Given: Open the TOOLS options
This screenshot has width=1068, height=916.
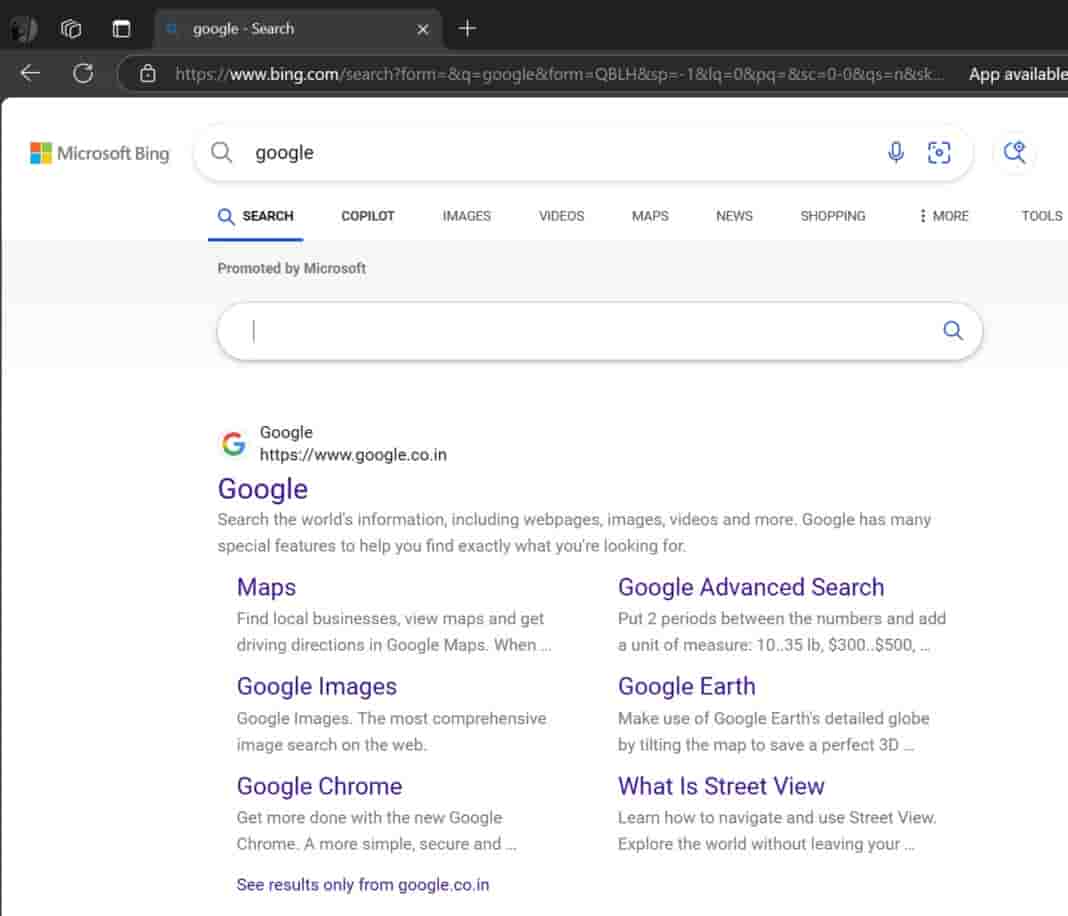Looking at the screenshot, I should (x=1041, y=215).
